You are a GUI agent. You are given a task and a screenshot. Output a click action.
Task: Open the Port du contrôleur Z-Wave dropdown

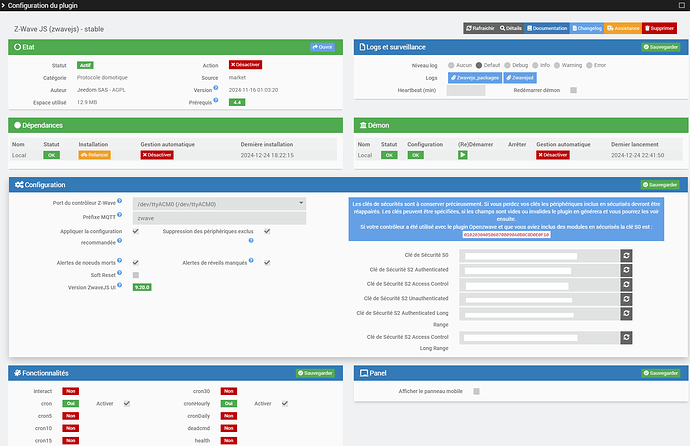(219, 204)
